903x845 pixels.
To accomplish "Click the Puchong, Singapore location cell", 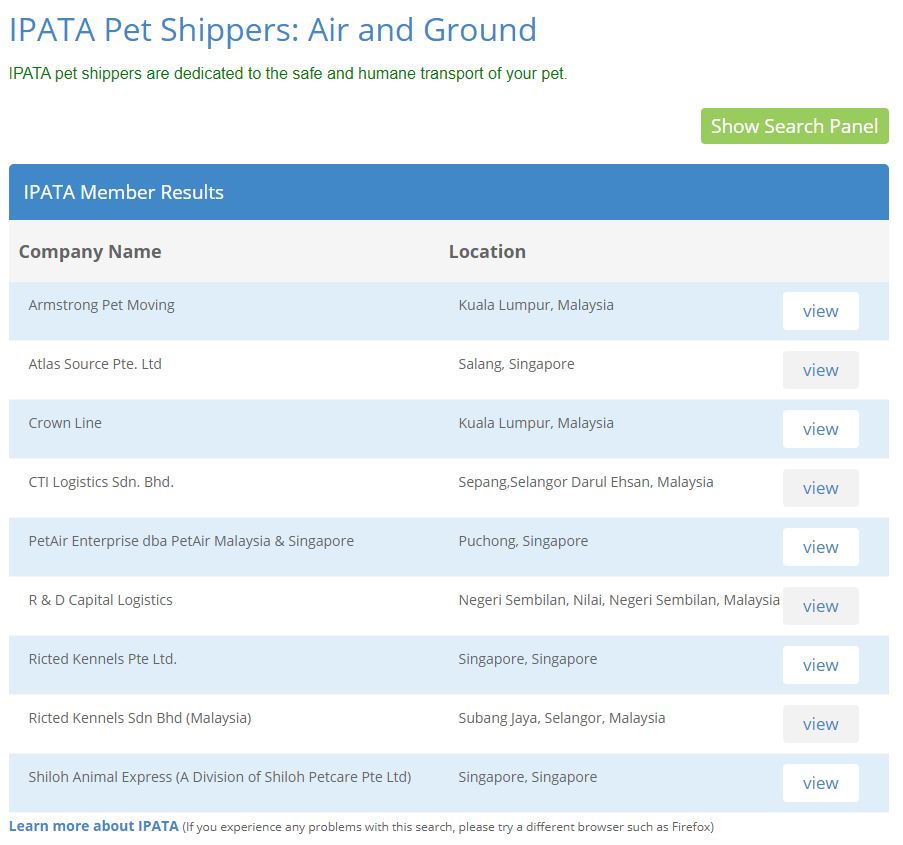I will [523, 541].
